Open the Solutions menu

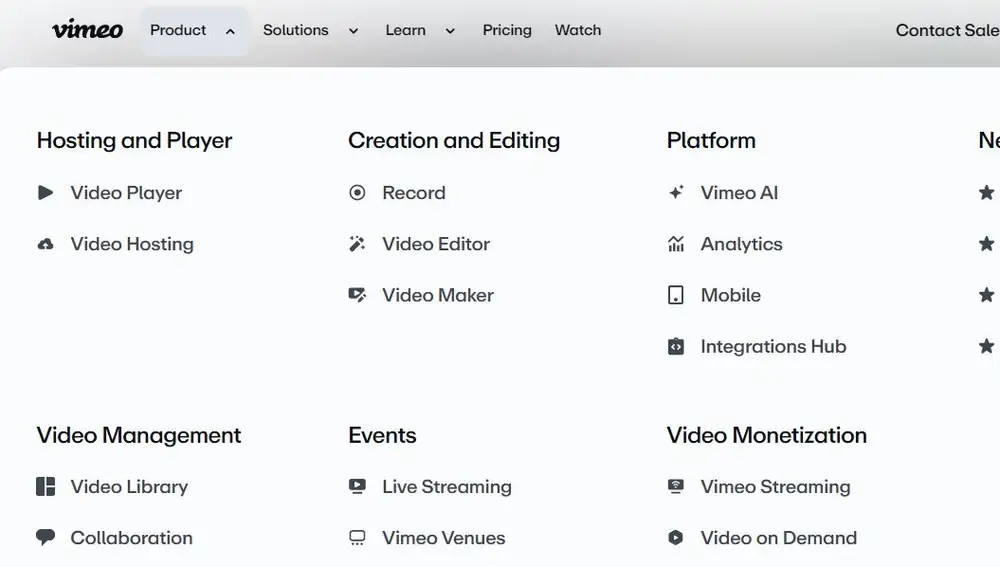(295, 30)
